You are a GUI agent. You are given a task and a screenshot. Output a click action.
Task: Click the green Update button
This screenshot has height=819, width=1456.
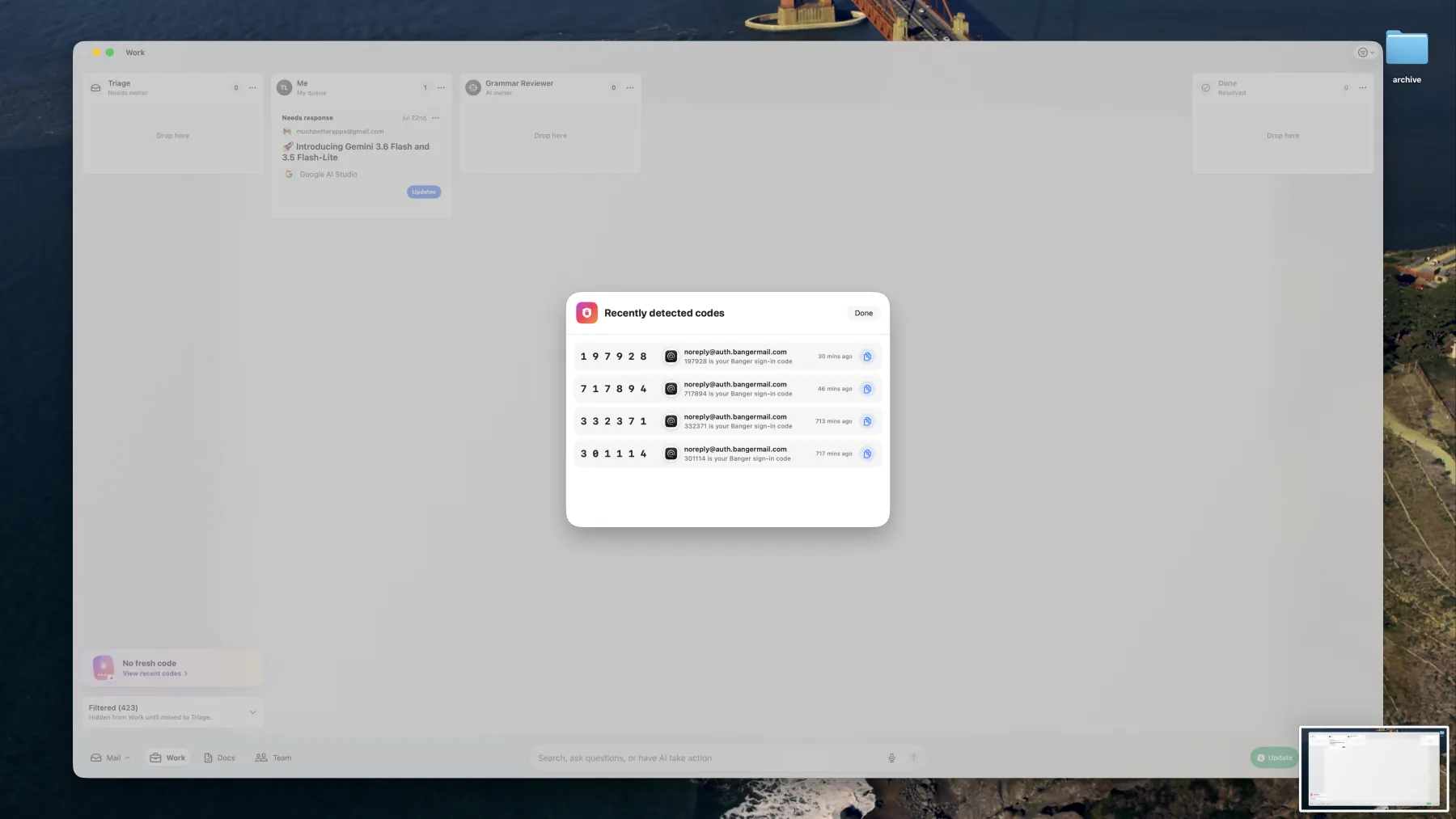(1274, 758)
